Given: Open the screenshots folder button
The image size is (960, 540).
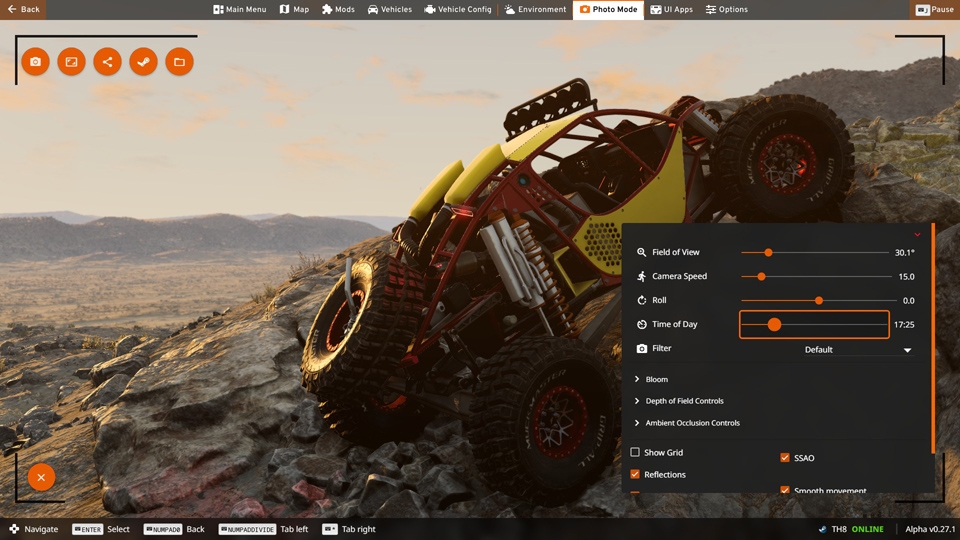Looking at the screenshot, I should coord(179,62).
